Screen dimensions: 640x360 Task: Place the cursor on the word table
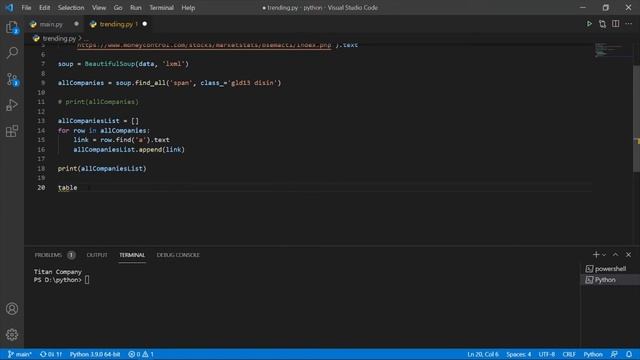pyautogui.click(x=67, y=188)
